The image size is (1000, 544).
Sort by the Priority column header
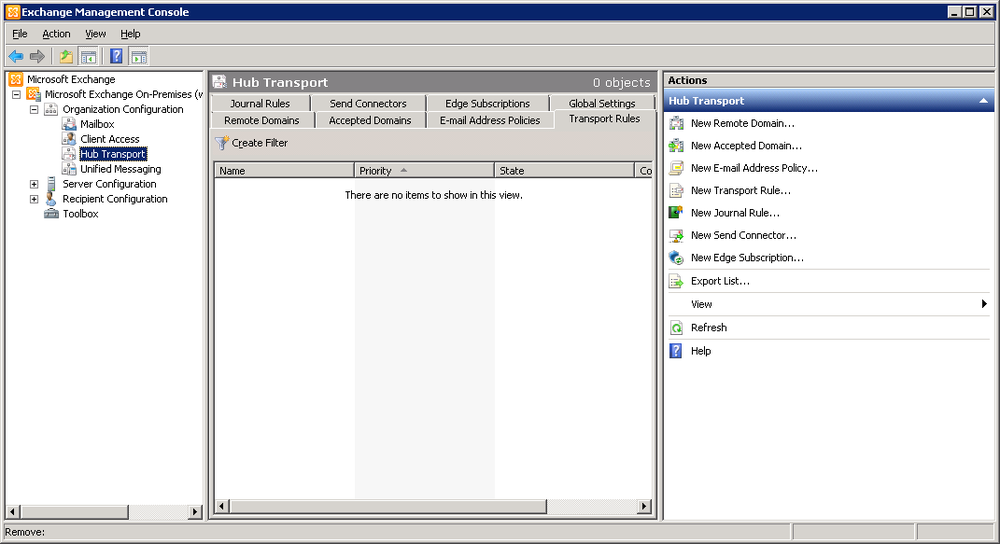click(x=424, y=170)
